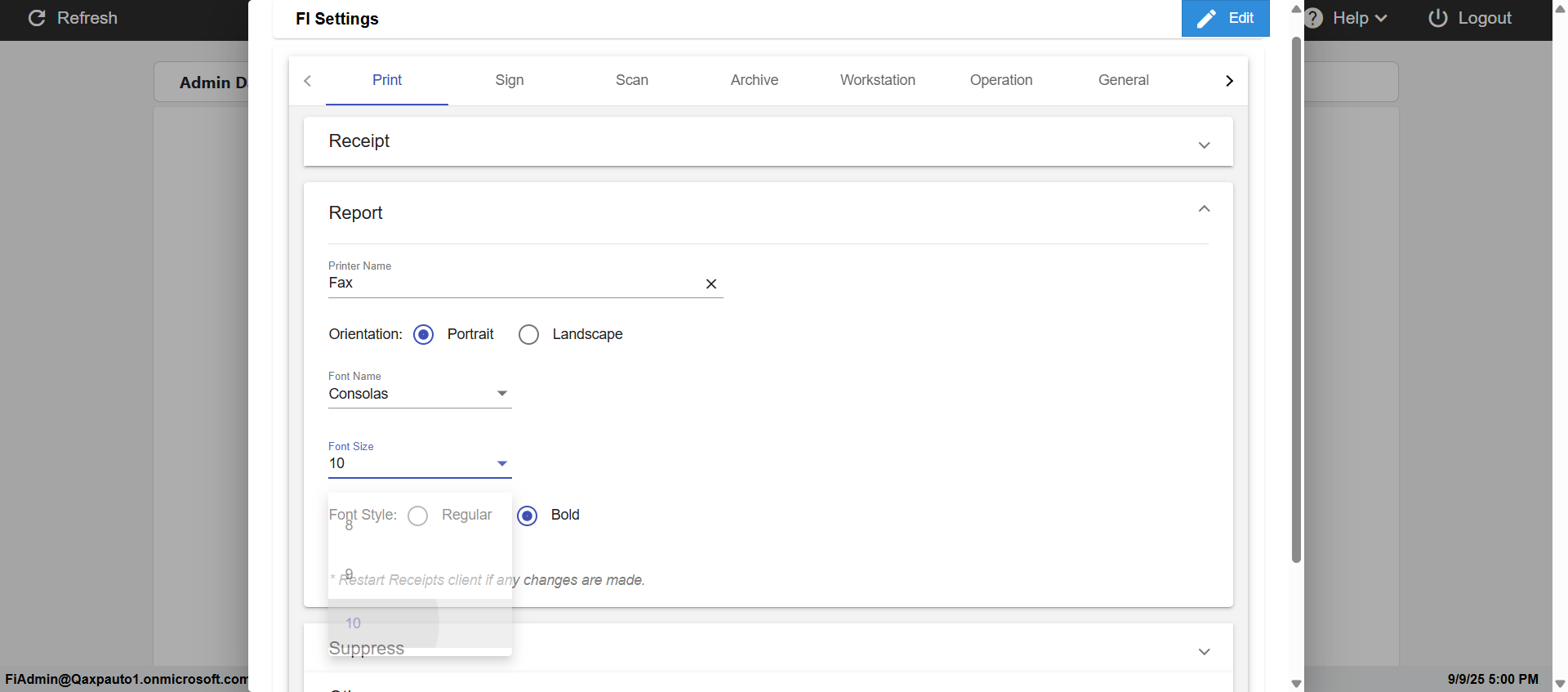The height and width of the screenshot is (692, 1568).
Task: Clear the Printer Name field with X
Action: [x=711, y=283]
